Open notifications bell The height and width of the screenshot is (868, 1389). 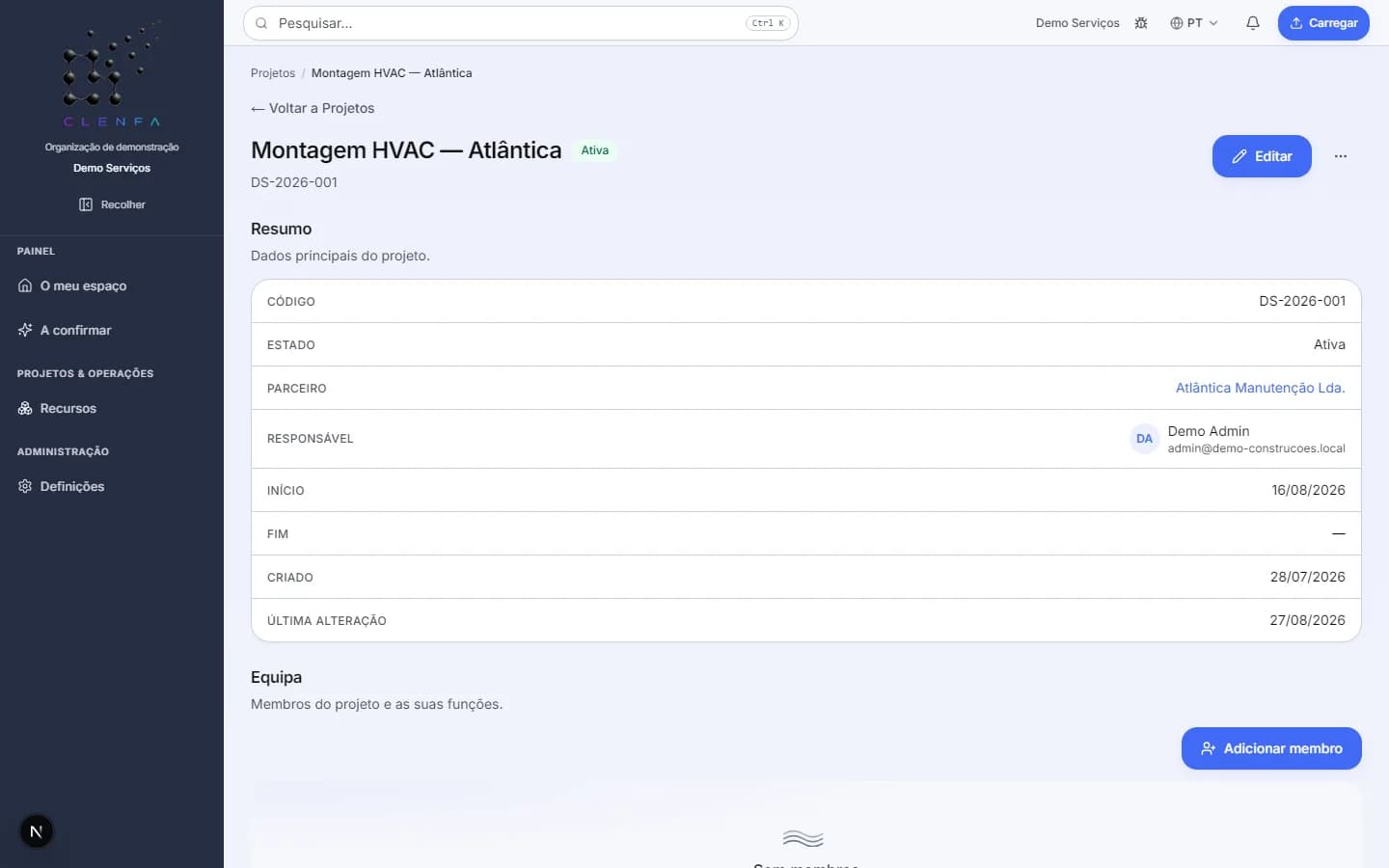pyautogui.click(x=1253, y=23)
